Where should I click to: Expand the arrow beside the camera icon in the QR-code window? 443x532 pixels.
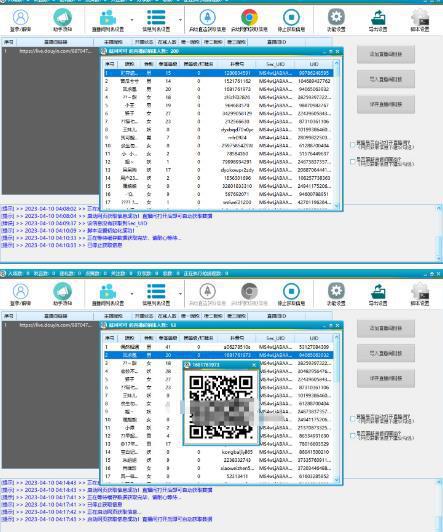132,294
